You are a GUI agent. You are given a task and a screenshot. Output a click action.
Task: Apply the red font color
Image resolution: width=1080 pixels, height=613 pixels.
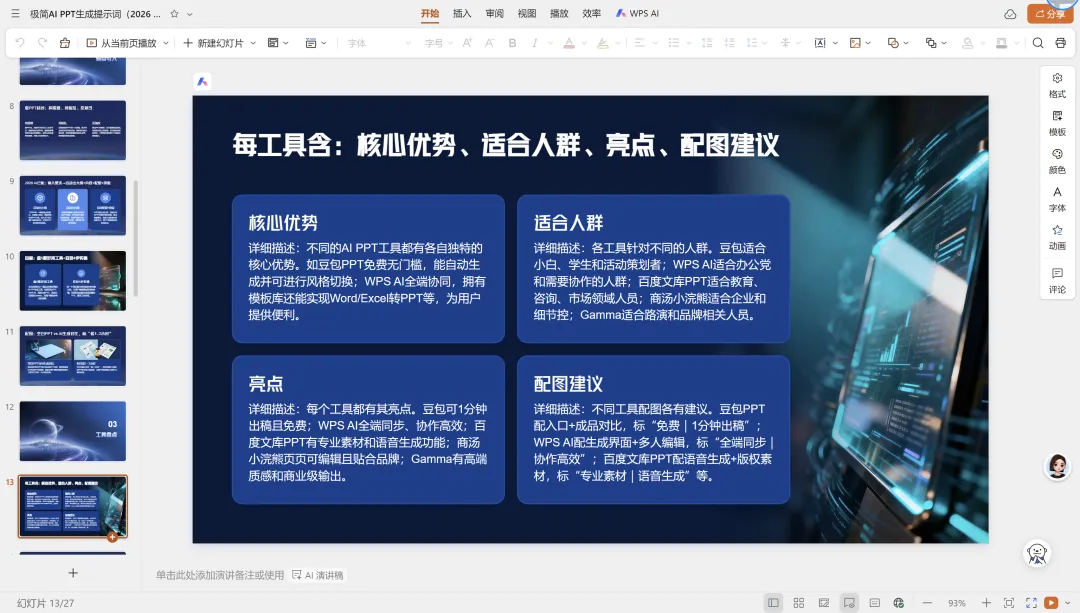pyautogui.click(x=569, y=43)
